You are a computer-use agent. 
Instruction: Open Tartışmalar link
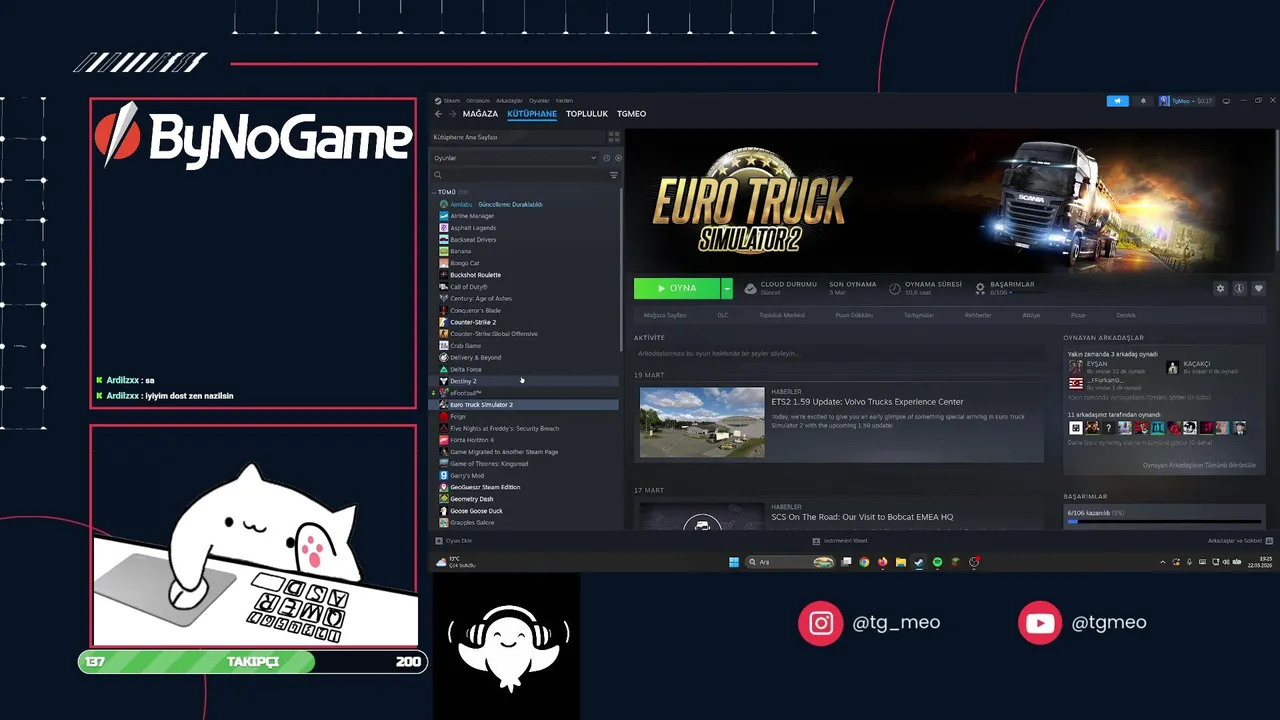click(x=919, y=315)
